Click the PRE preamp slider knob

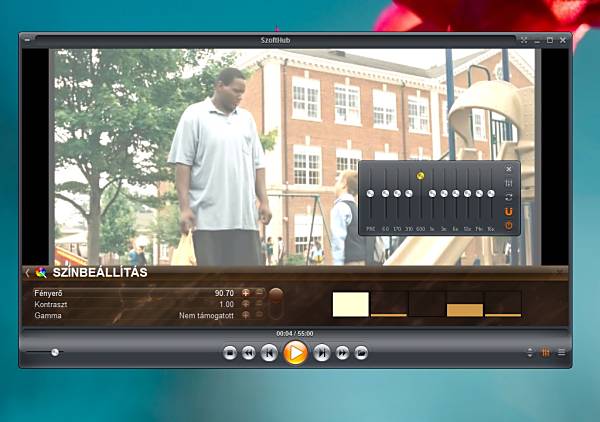[370, 194]
